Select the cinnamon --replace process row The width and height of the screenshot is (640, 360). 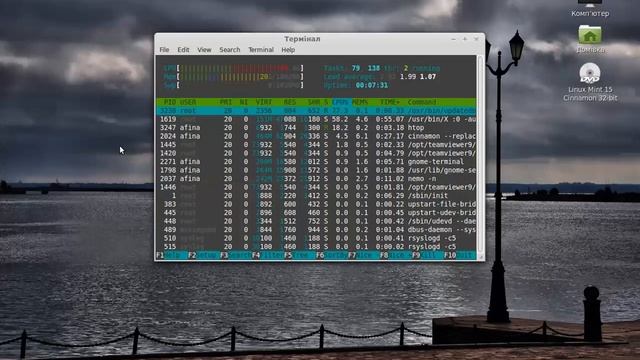click(x=316, y=136)
